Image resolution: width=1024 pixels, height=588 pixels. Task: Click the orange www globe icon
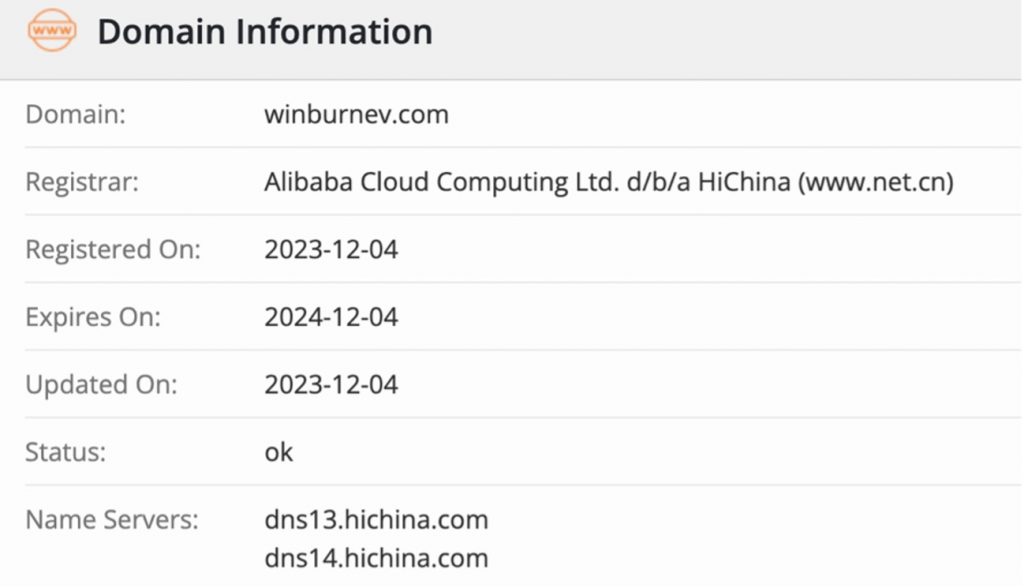pyautogui.click(x=51, y=31)
